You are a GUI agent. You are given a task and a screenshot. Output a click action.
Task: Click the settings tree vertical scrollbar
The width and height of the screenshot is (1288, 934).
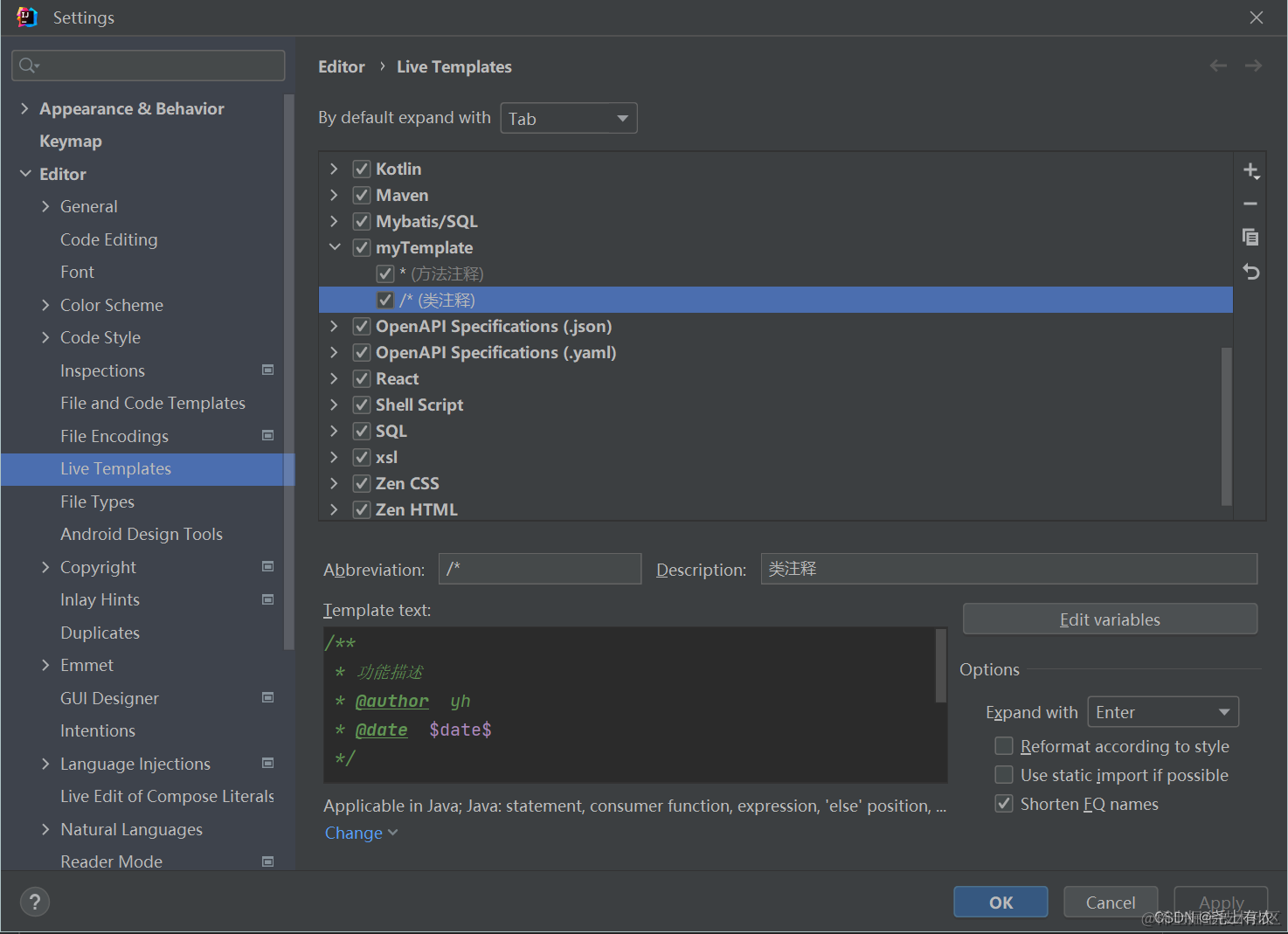pyautogui.click(x=289, y=371)
